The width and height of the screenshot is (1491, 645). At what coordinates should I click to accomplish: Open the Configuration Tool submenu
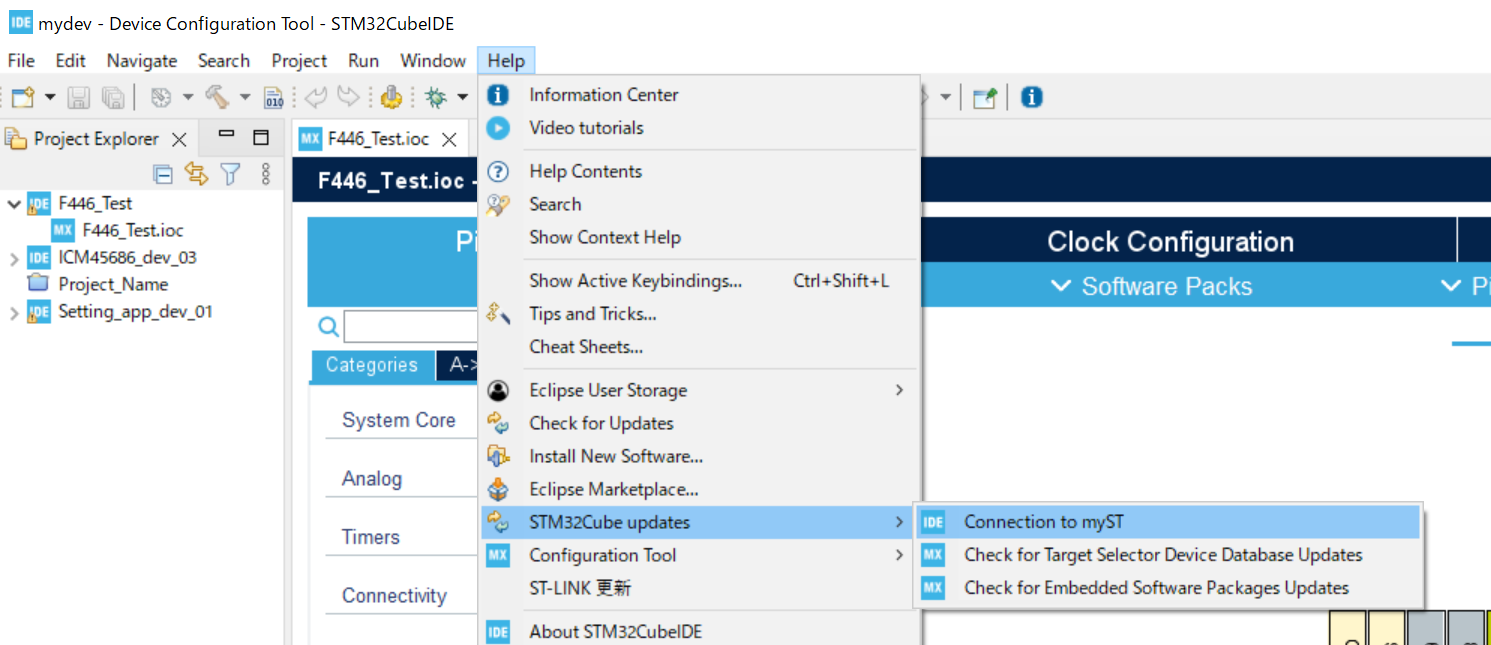click(602, 555)
